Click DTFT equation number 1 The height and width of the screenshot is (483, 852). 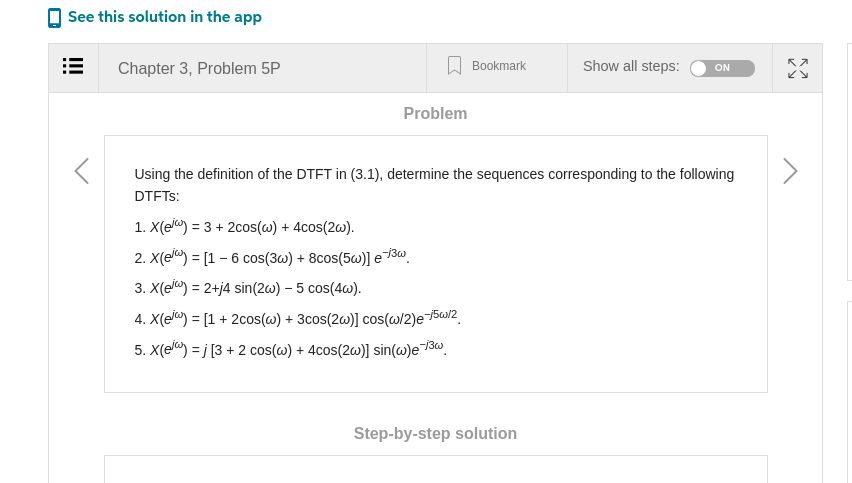point(244,227)
